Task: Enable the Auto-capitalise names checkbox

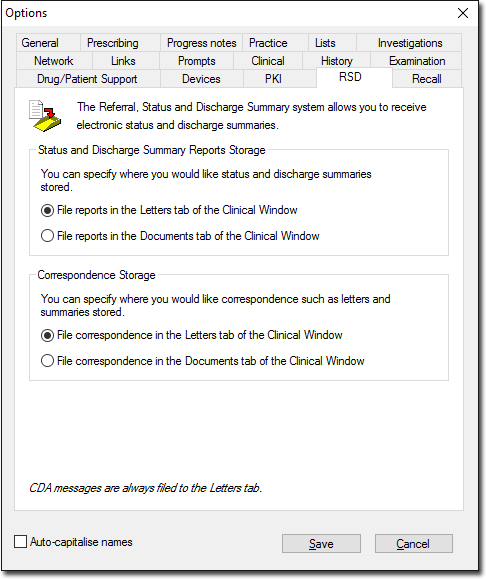Action: 20,542
